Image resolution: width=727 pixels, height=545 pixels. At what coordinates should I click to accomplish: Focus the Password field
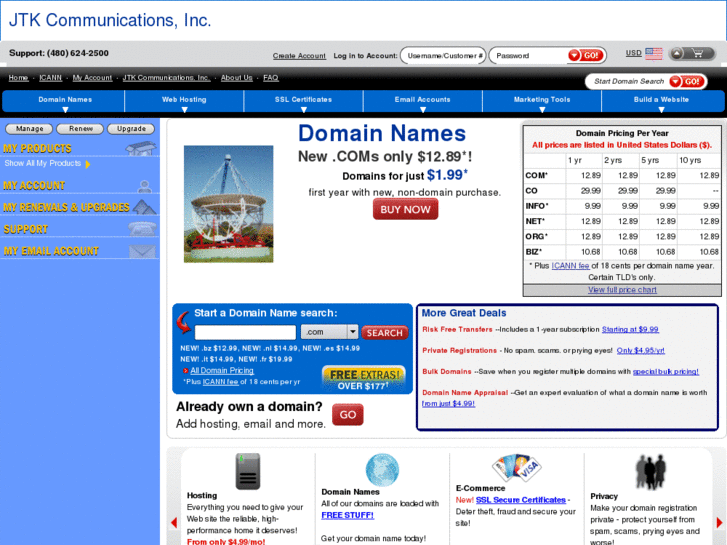pyautogui.click(x=529, y=56)
